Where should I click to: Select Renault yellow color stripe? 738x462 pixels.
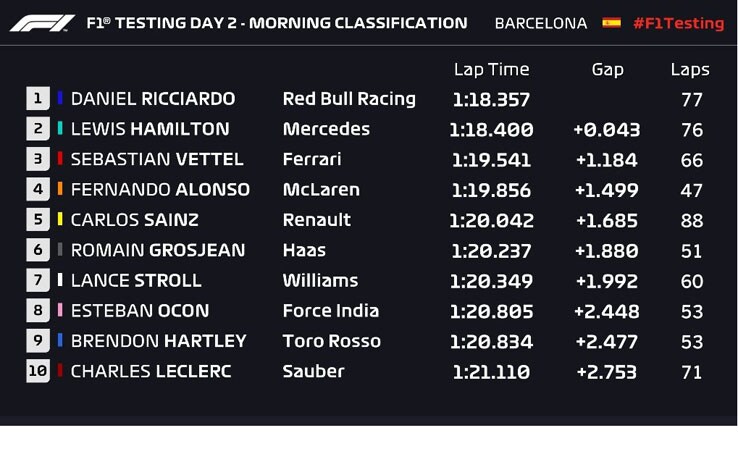coord(60,219)
